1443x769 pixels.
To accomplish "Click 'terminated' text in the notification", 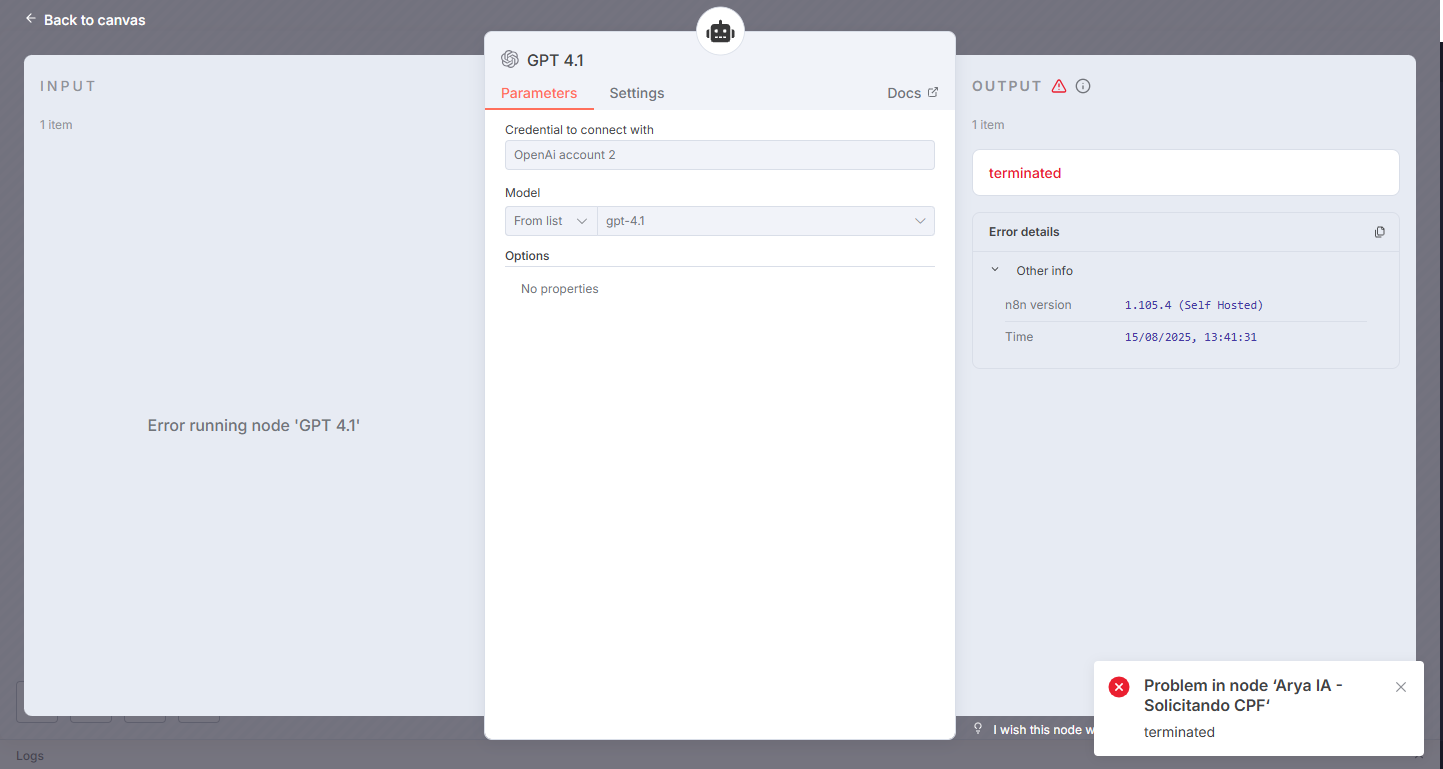I will point(1179,732).
